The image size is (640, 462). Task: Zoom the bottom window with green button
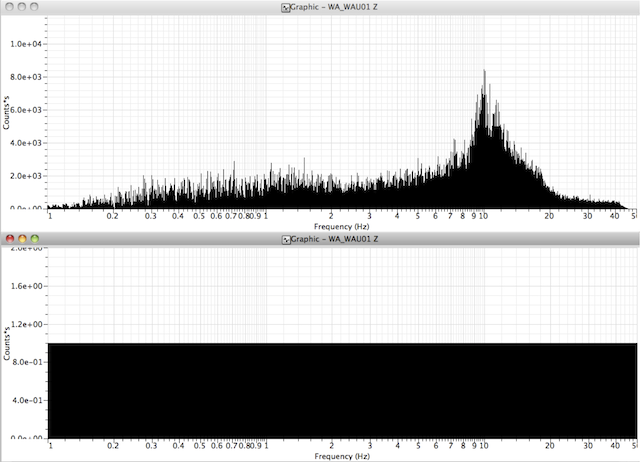click(36, 239)
